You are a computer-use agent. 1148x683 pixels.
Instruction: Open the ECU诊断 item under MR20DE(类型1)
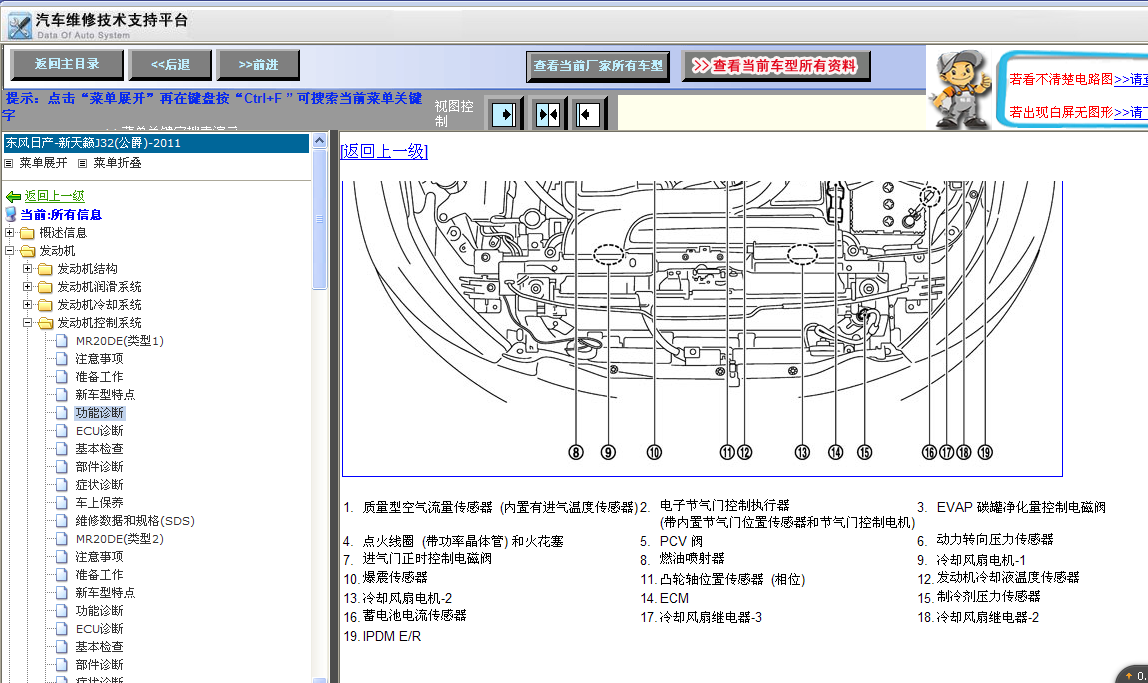pos(100,430)
